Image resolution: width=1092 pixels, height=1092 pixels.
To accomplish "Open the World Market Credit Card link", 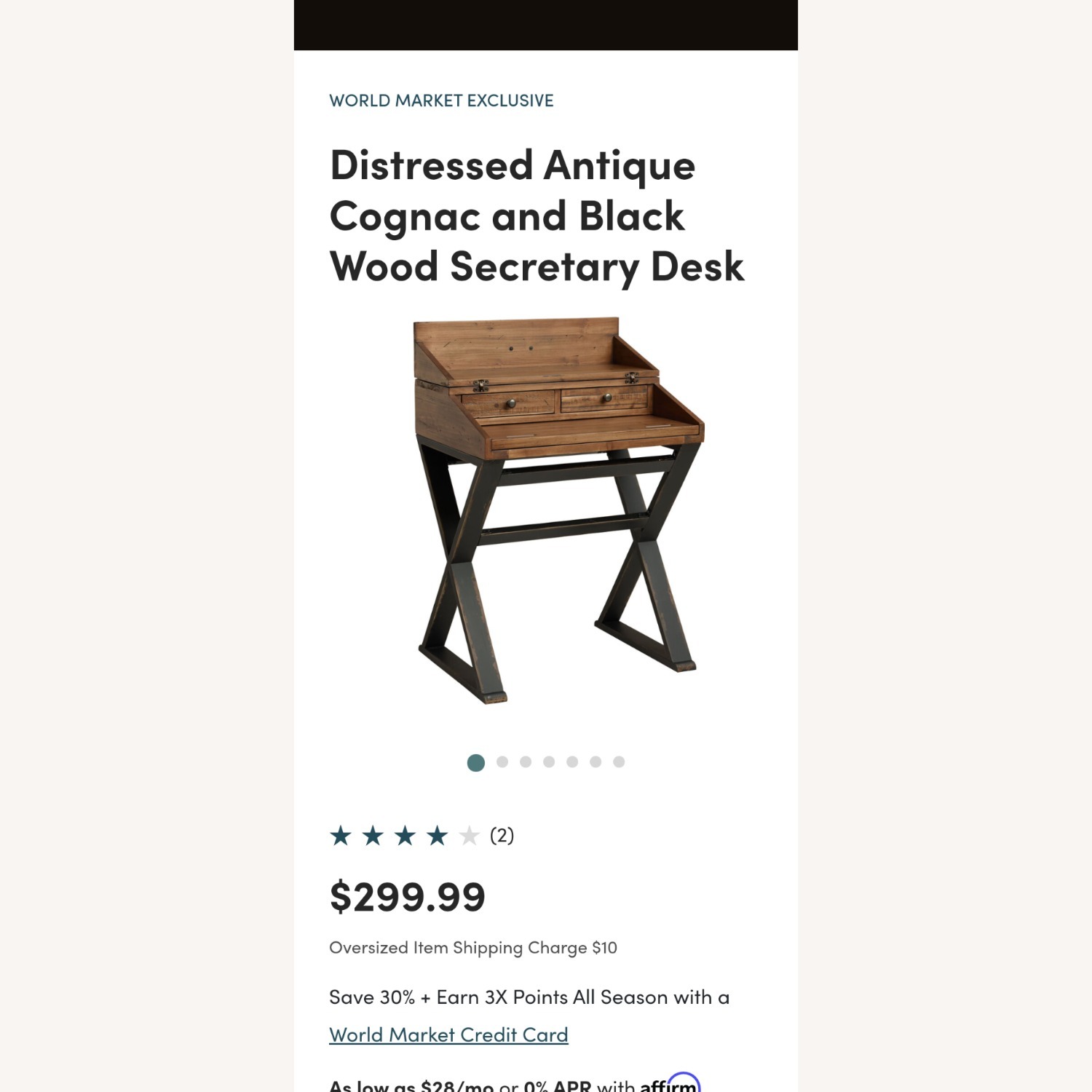I will tap(448, 1034).
